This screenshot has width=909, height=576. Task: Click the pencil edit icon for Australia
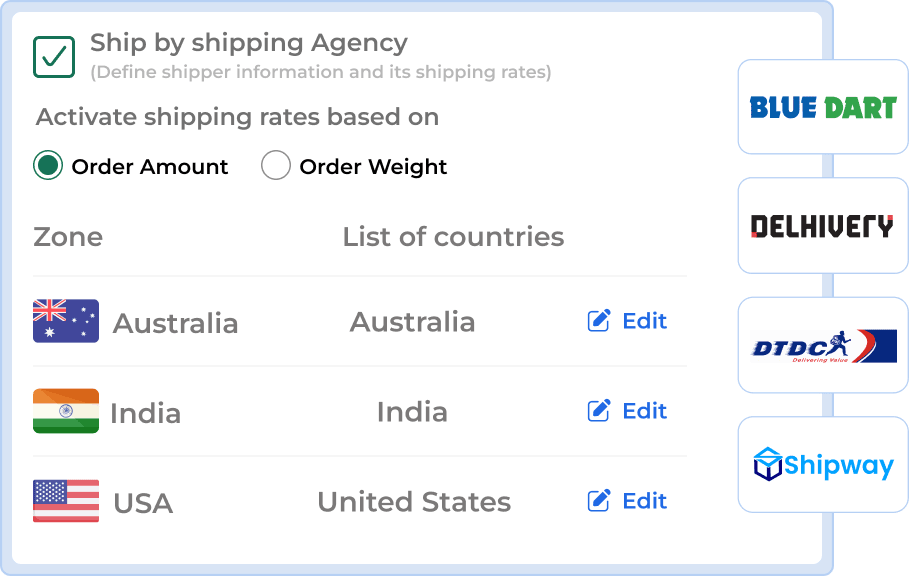(598, 320)
